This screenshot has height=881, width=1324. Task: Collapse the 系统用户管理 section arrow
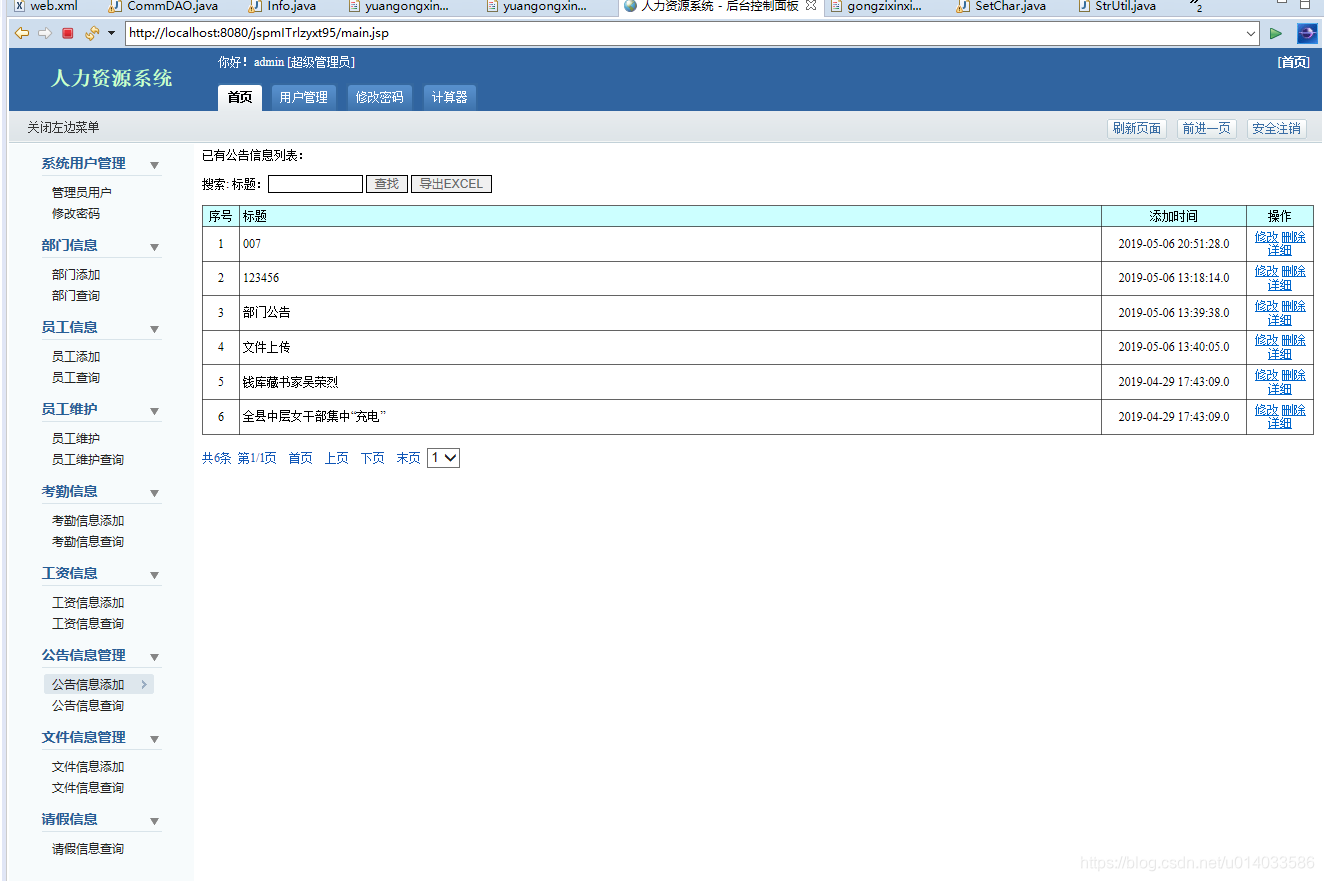pos(154,165)
